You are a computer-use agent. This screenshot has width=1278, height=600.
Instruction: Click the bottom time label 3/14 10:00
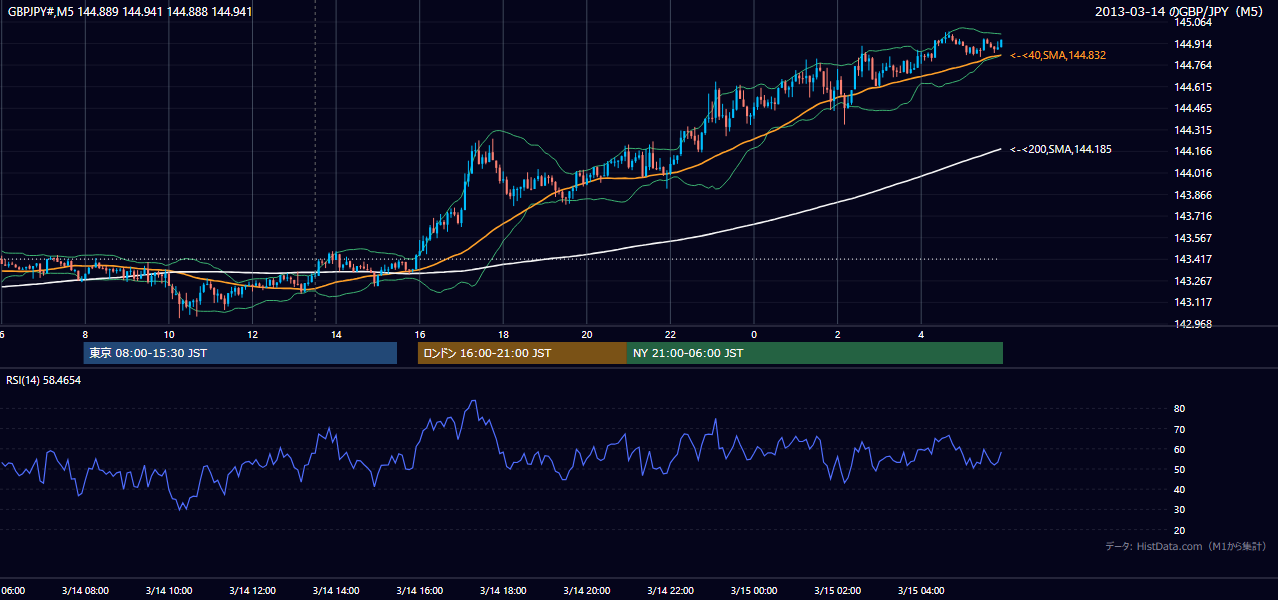(169, 590)
